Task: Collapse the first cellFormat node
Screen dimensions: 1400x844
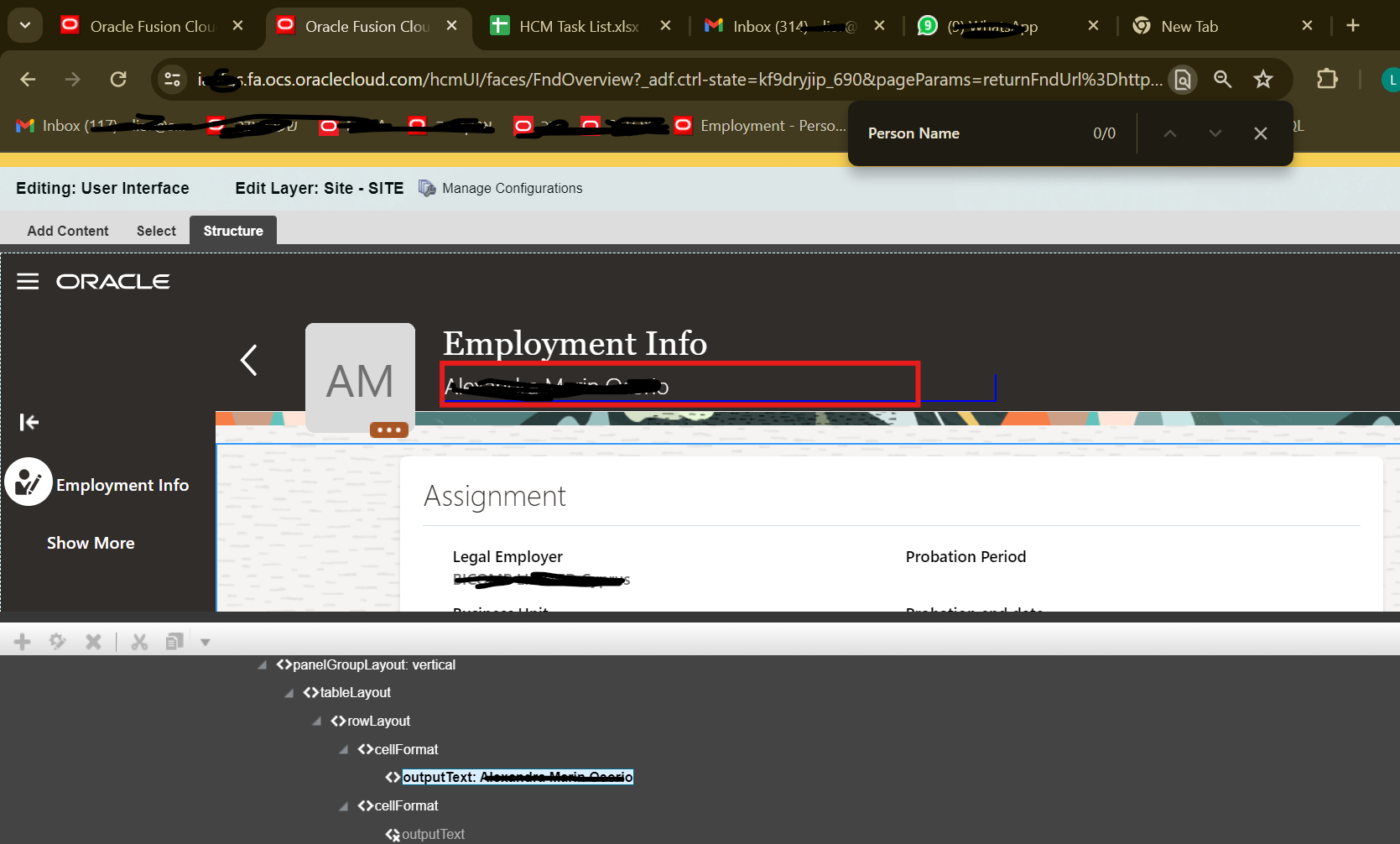Action: coord(344,750)
